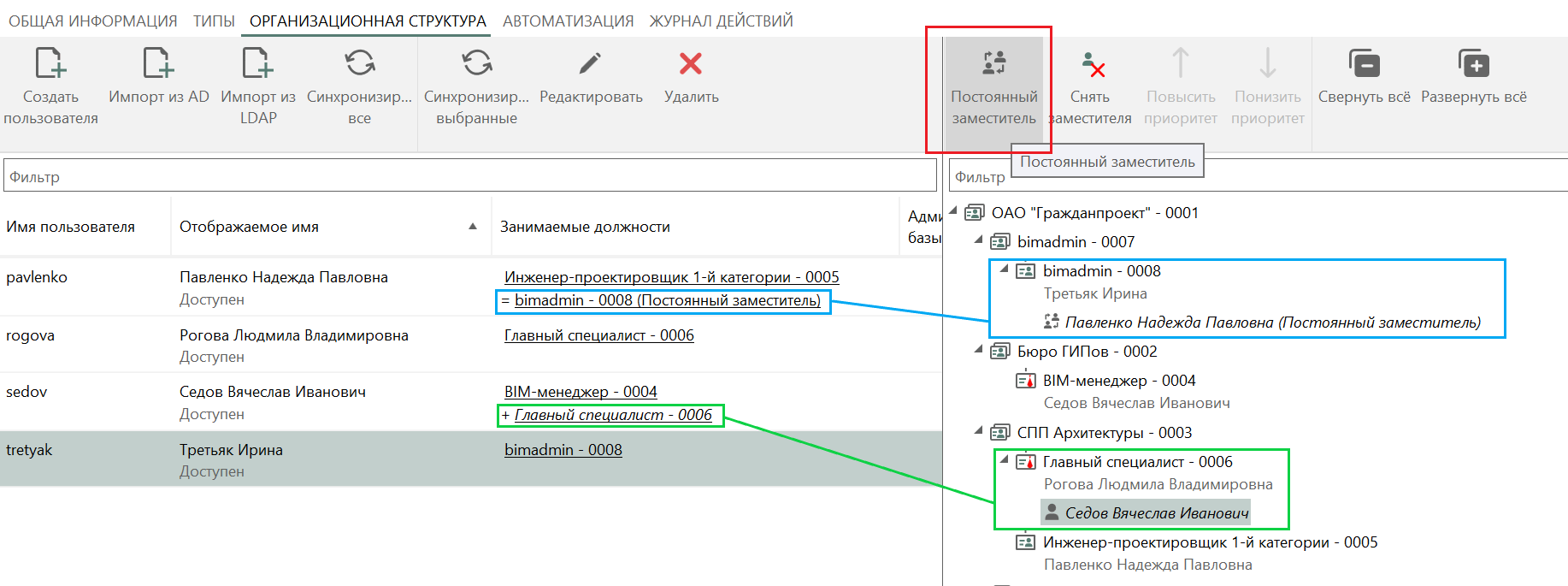This screenshot has height=586, width=1568.
Task: Open the BIM-менеджер - 0004 position link
Action: coord(581,392)
